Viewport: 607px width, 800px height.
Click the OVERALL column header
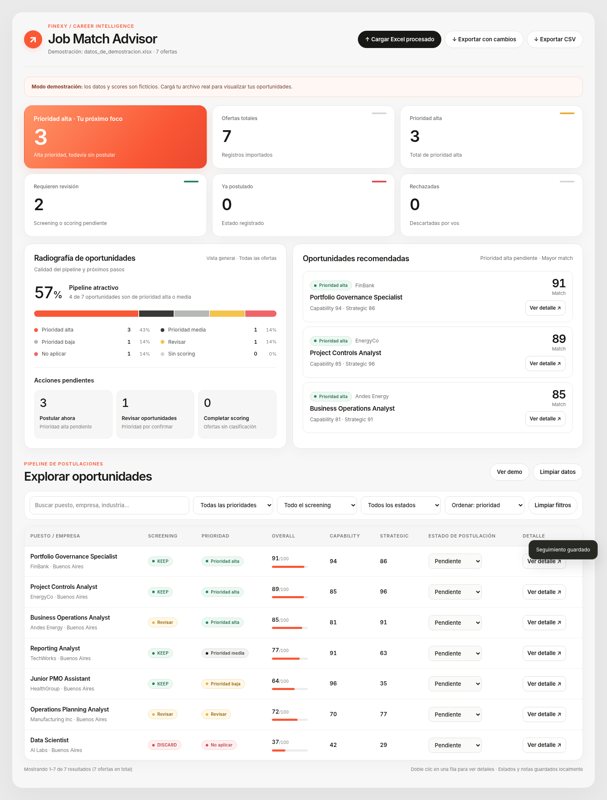click(283, 536)
